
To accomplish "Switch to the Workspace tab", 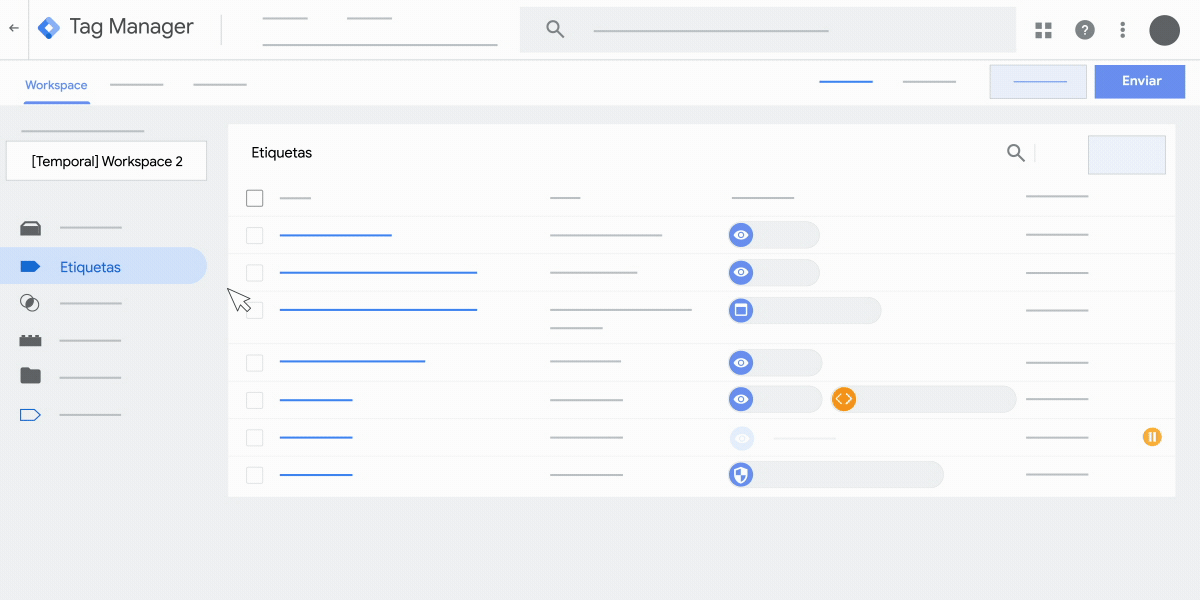I will tap(56, 85).
